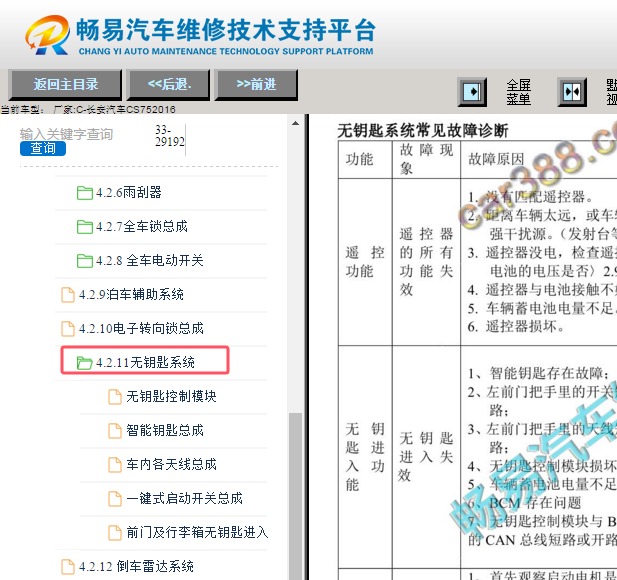Click the blue 查询 search button

coord(43,148)
